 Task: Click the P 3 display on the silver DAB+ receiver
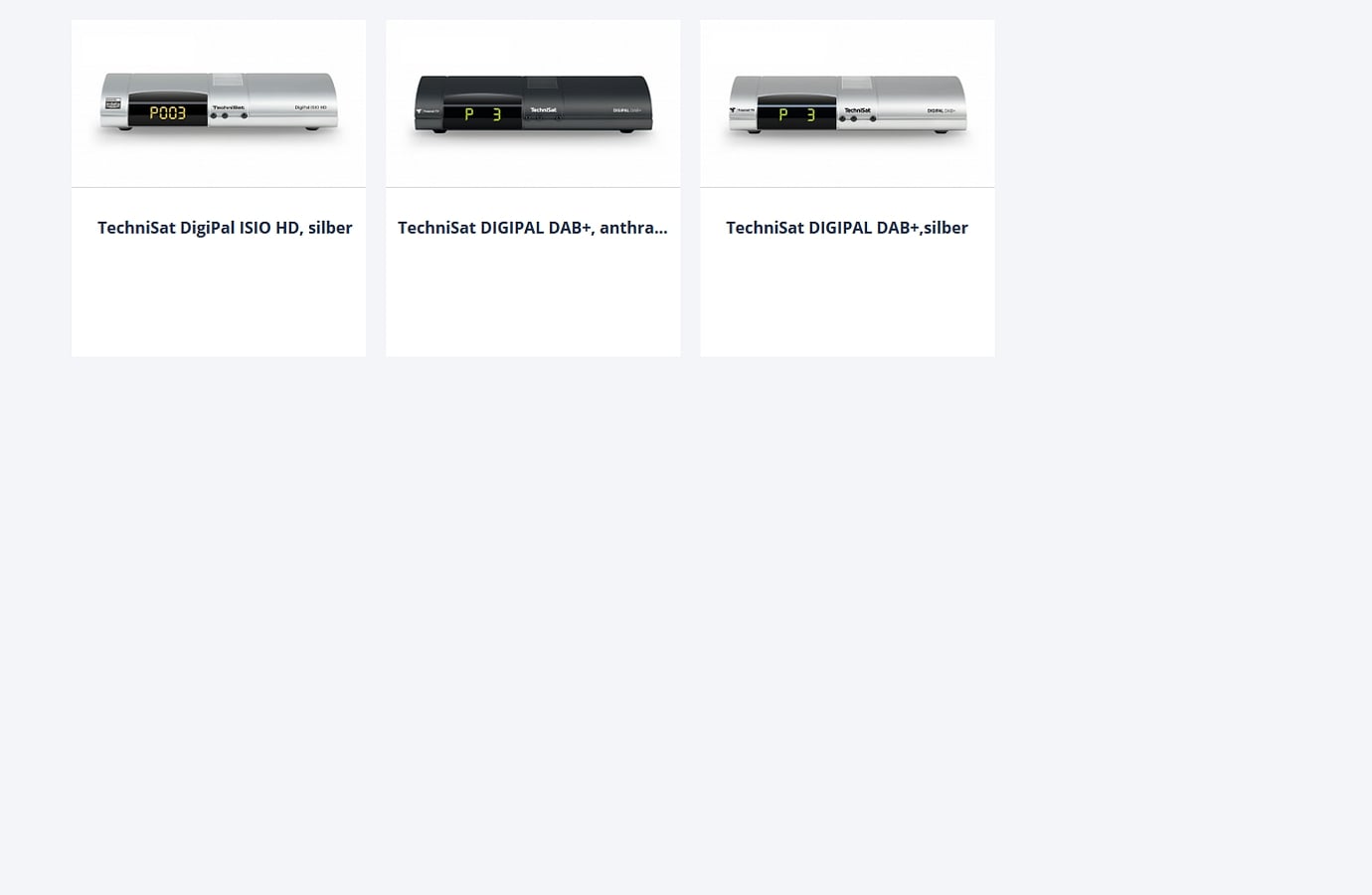[796, 114]
